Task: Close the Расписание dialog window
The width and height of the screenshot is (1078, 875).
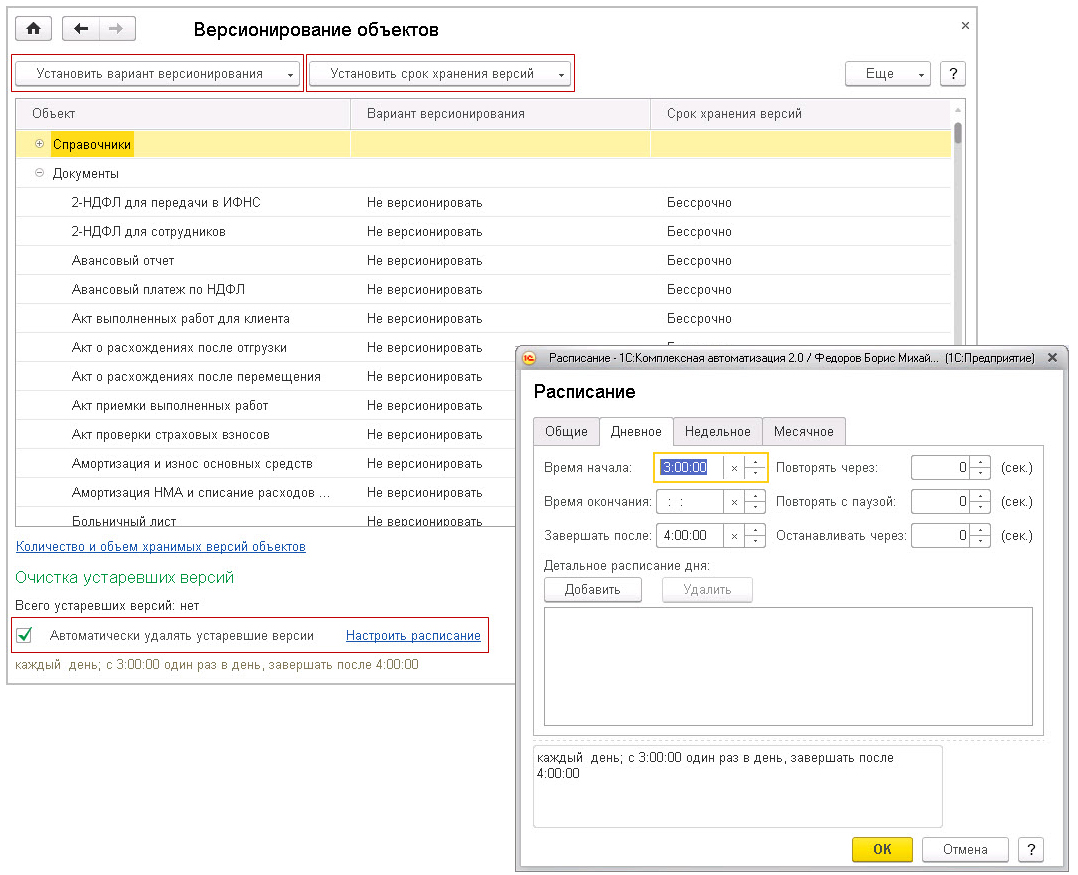Action: pos(1053,357)
